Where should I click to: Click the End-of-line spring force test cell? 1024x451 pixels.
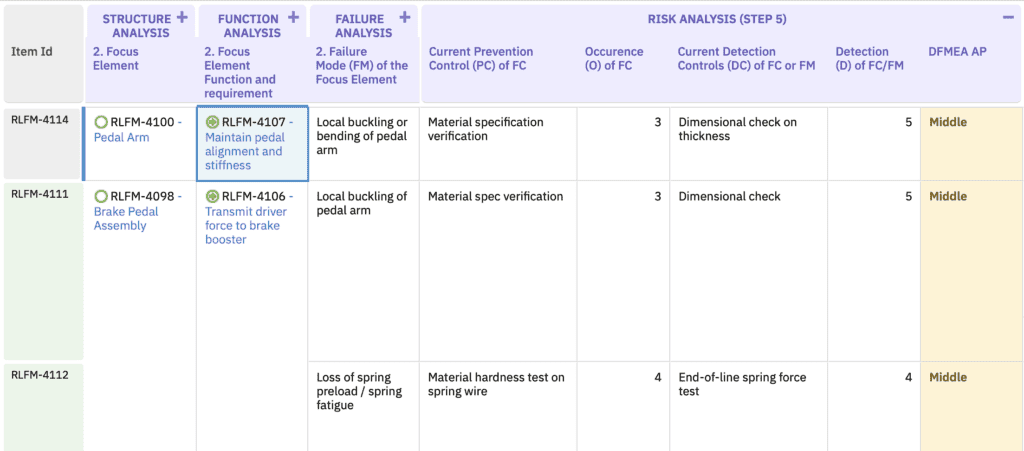[742, 384]
